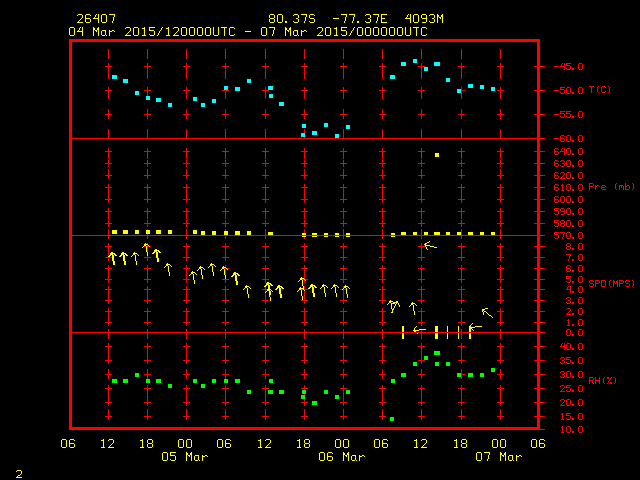Select the 05 Mar date label

pyautogui.click(x=185, y=457)
